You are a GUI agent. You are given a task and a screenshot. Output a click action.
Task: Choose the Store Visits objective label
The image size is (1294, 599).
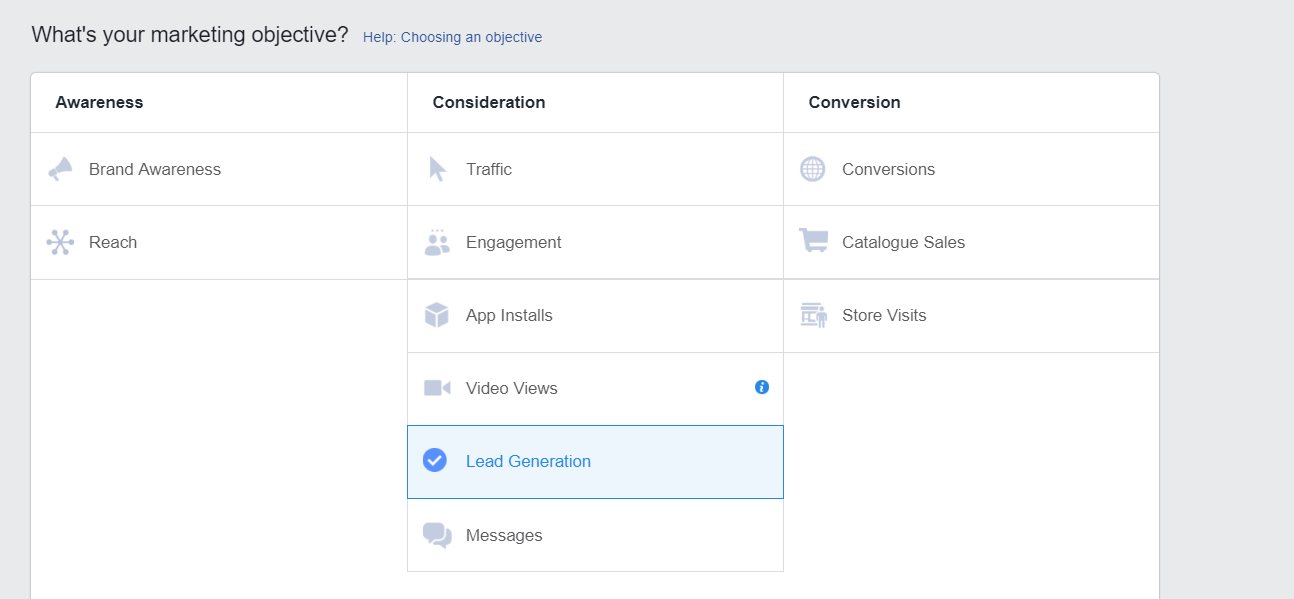[x=884, y=315]
